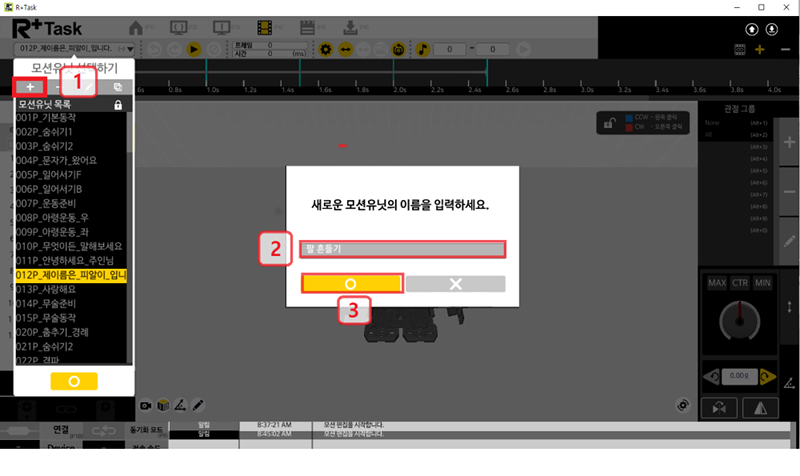Screen dimensions: 800x476
Task: Click the MAX button in joint panel
Action: tap(717, 283)
